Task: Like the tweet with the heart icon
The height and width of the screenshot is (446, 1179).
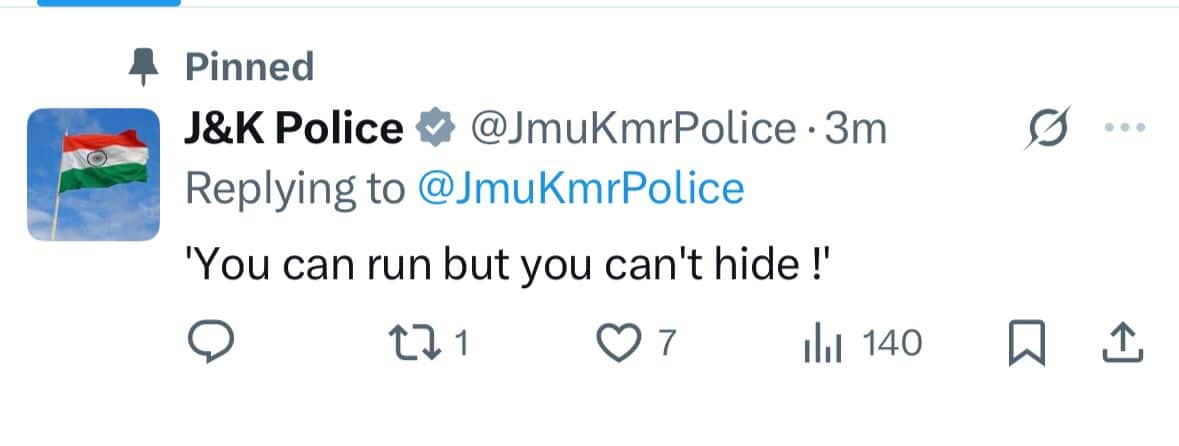Action: [x=617, y=344]
